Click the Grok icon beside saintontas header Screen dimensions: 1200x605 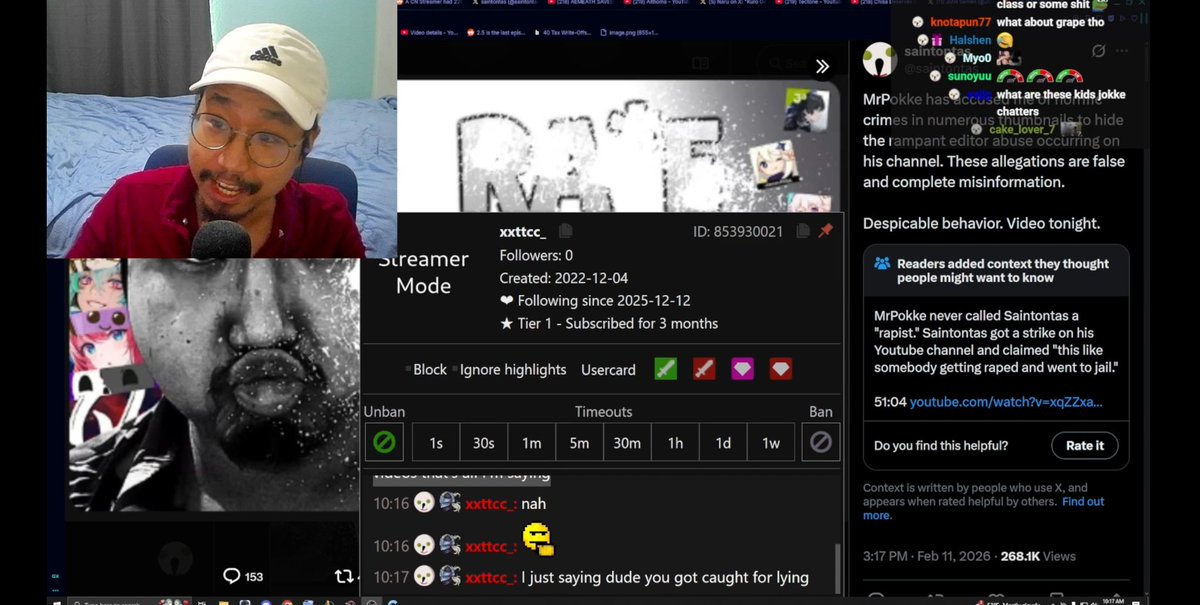(x=1098, y=51)
